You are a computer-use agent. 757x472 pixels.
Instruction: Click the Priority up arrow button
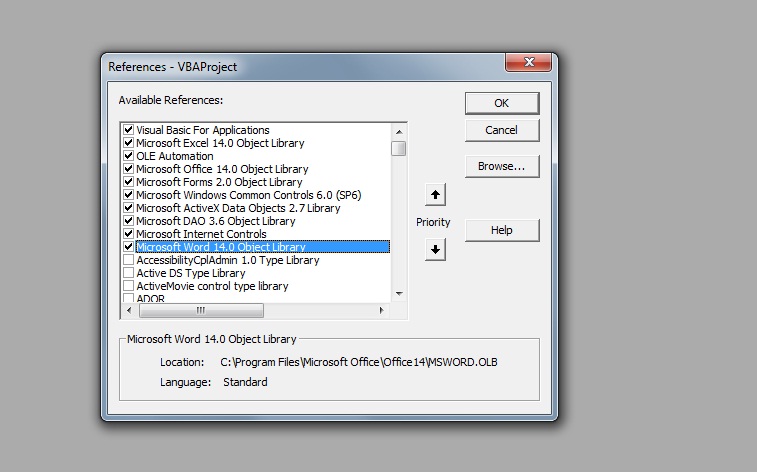(435, 194)
